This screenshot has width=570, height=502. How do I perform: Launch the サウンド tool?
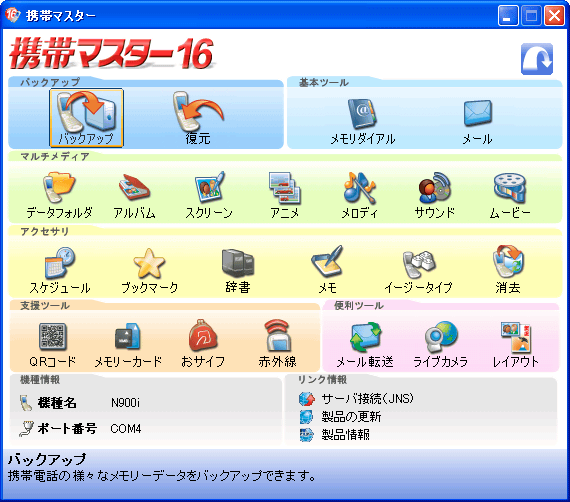434,196
